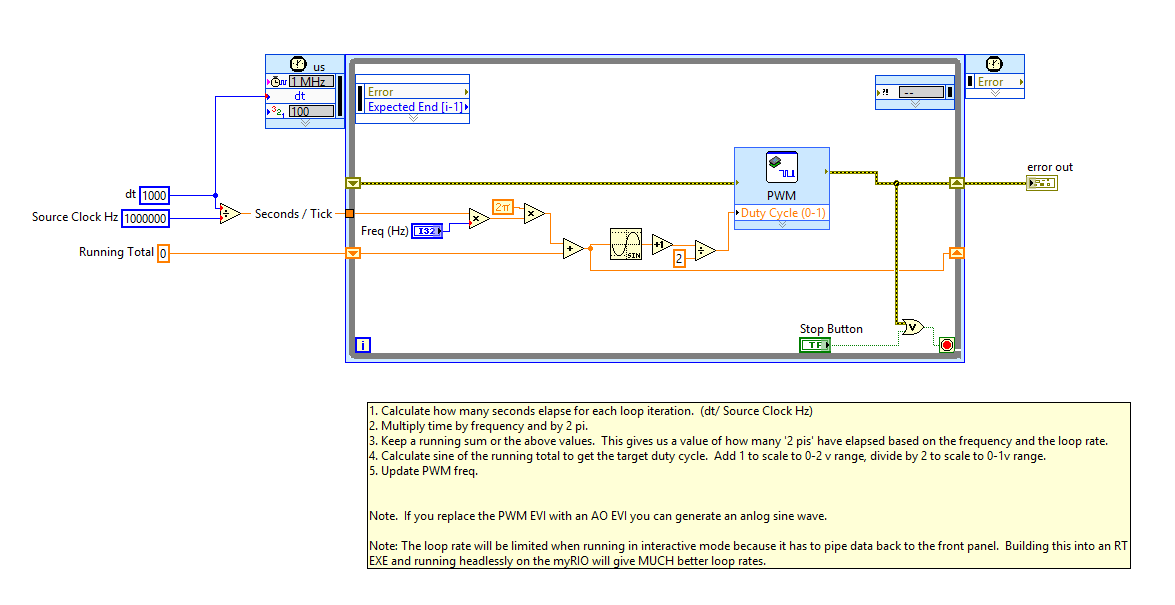Select the 1 MHz source clock field

coord(311,81)
